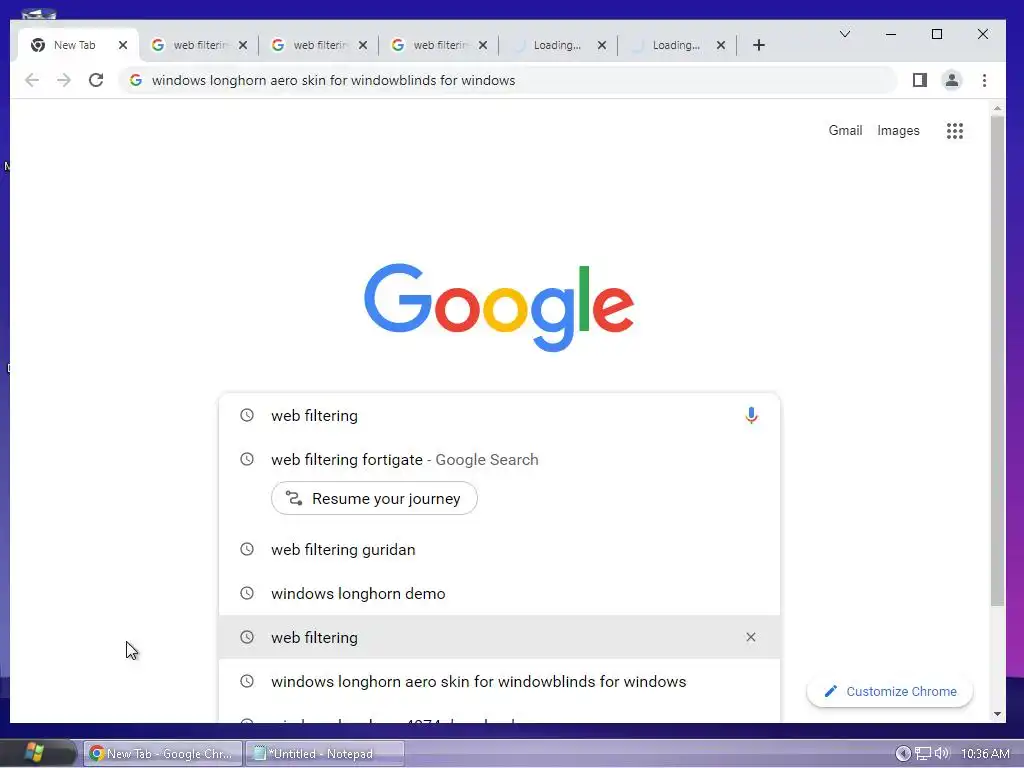Click the scrollbar down arrow
This screenshot has width=1024, height=768.
tap(997, 714)
